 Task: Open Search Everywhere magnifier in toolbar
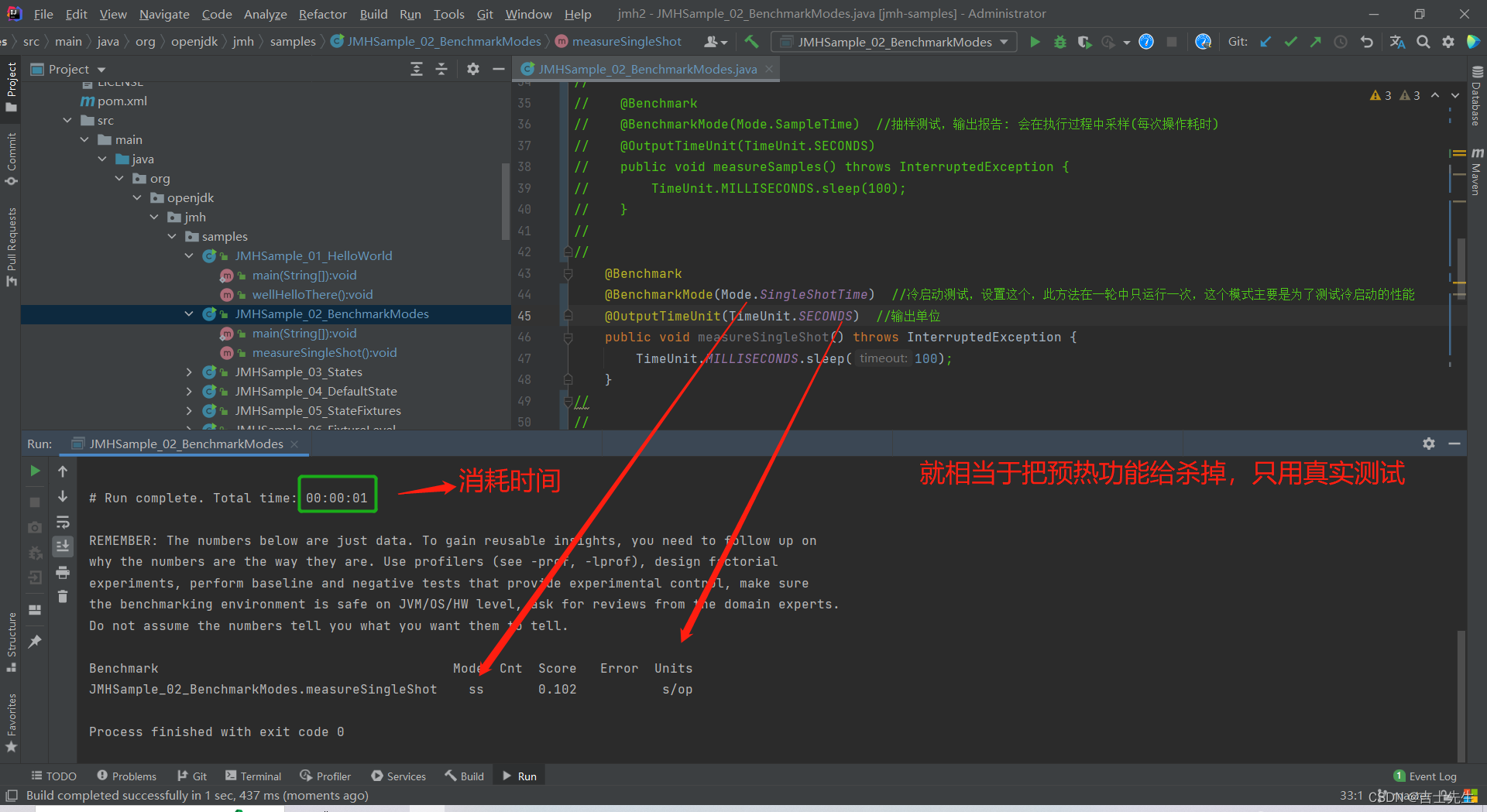1423,42
